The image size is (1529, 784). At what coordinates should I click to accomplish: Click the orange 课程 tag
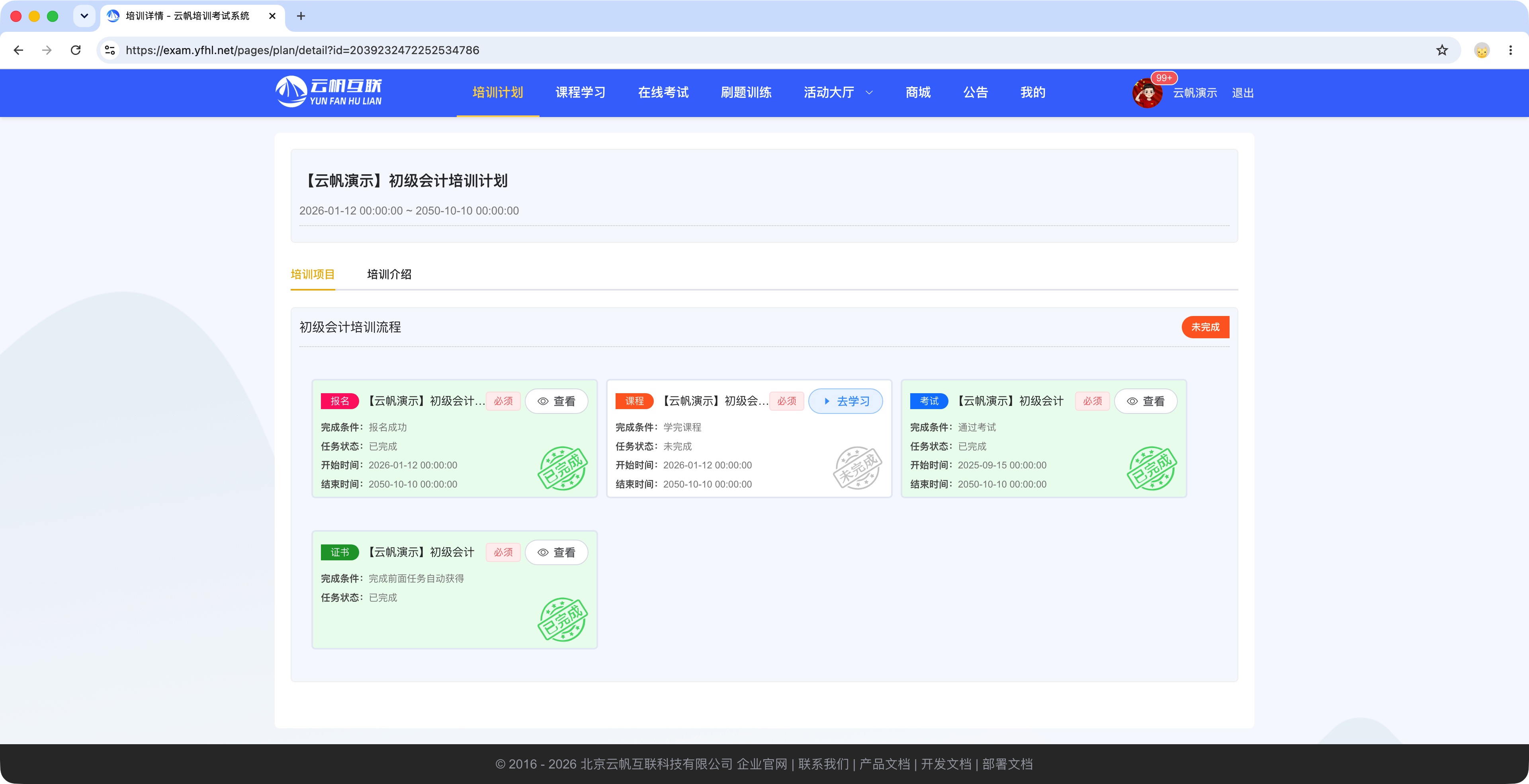tap(634, 402)
